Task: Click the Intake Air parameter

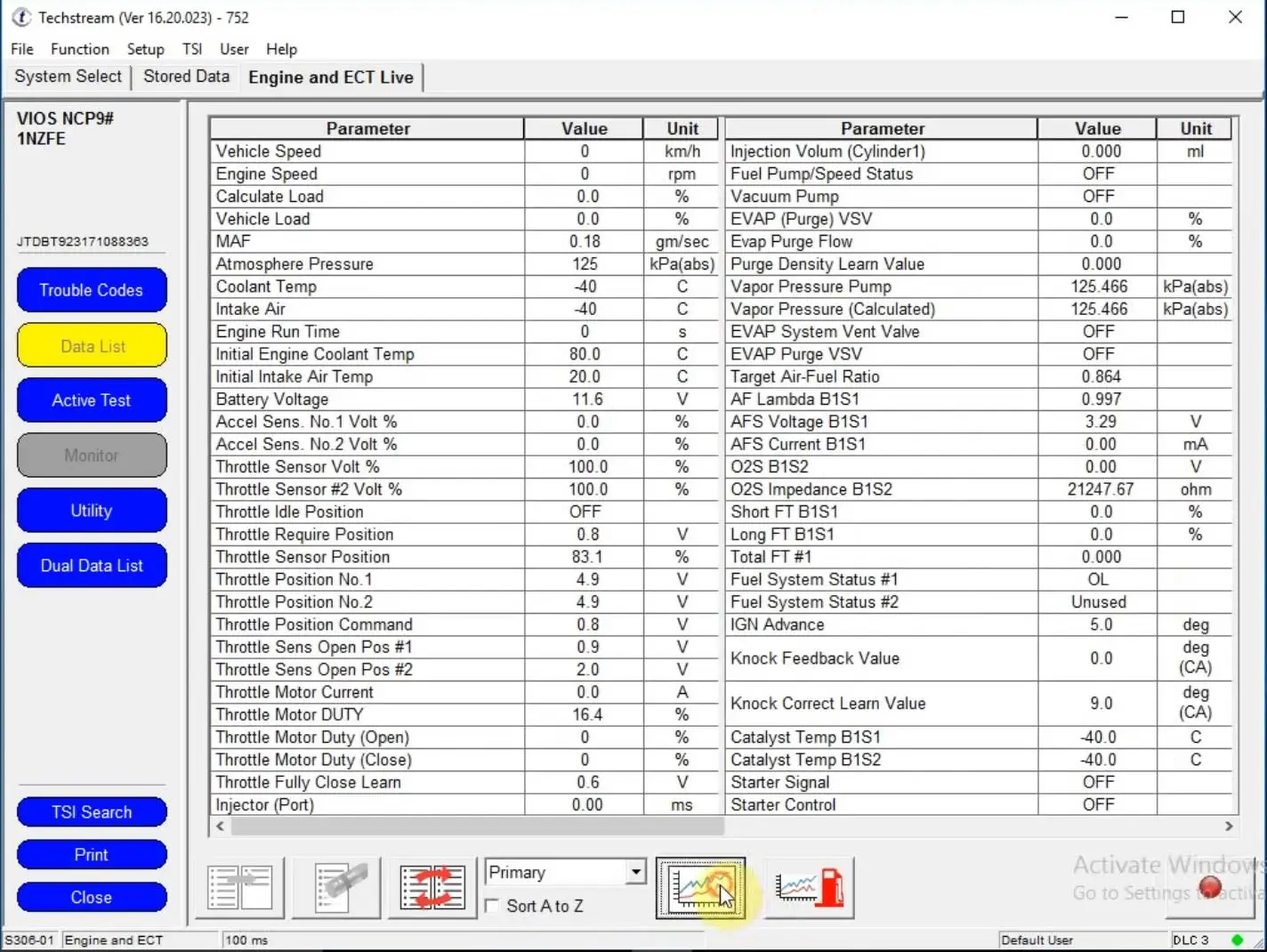Action: coord(367,309)
